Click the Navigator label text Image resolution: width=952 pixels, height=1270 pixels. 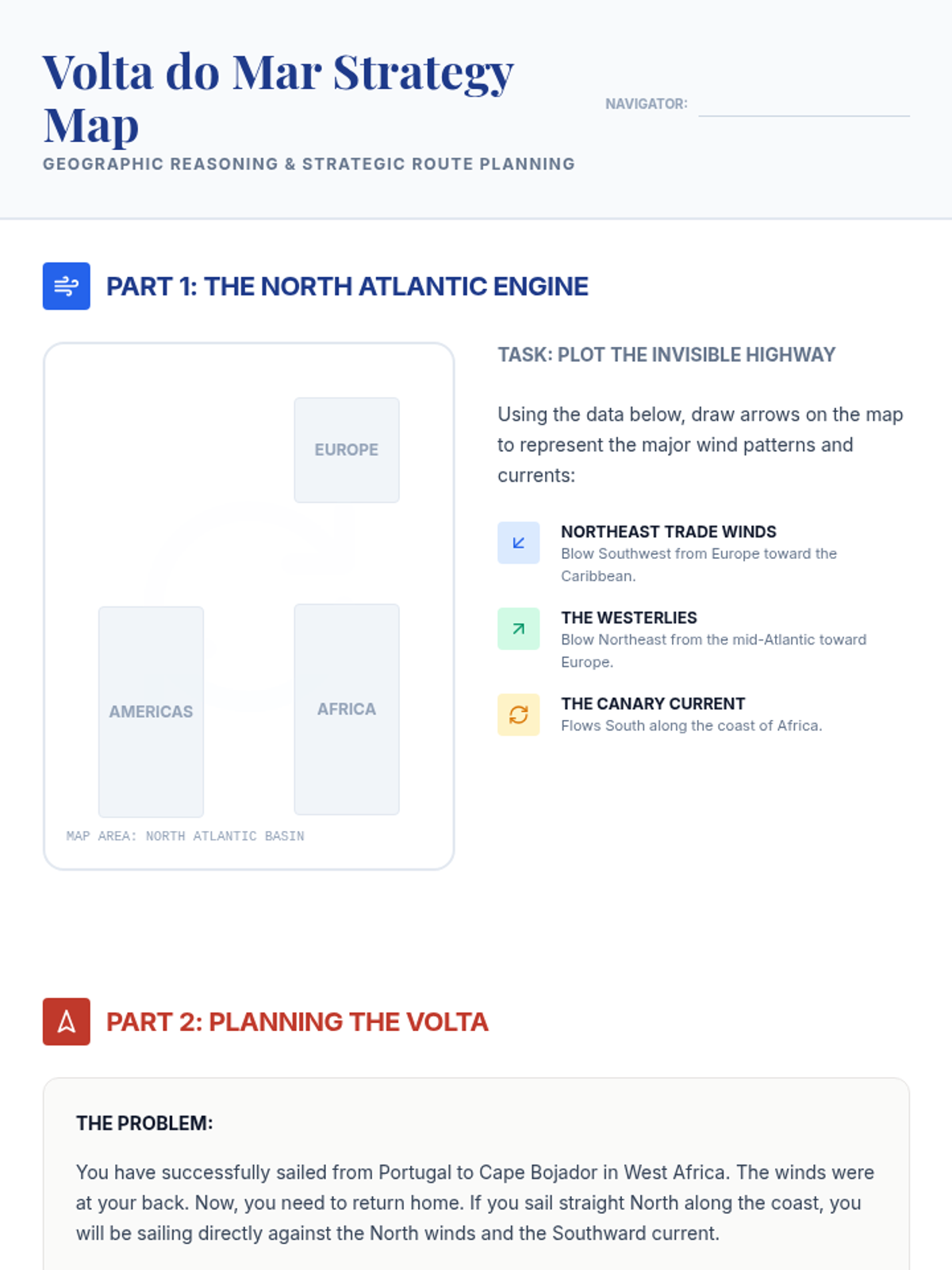coord(647,104)
